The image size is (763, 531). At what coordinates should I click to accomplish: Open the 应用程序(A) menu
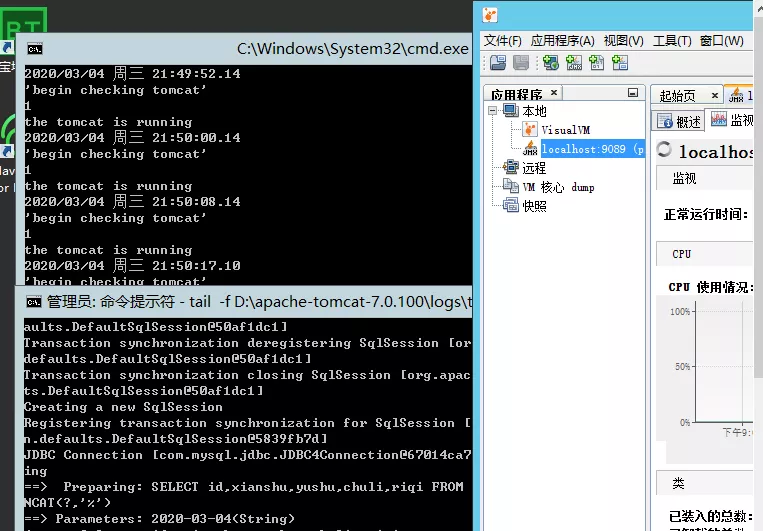tap(563, 41)
